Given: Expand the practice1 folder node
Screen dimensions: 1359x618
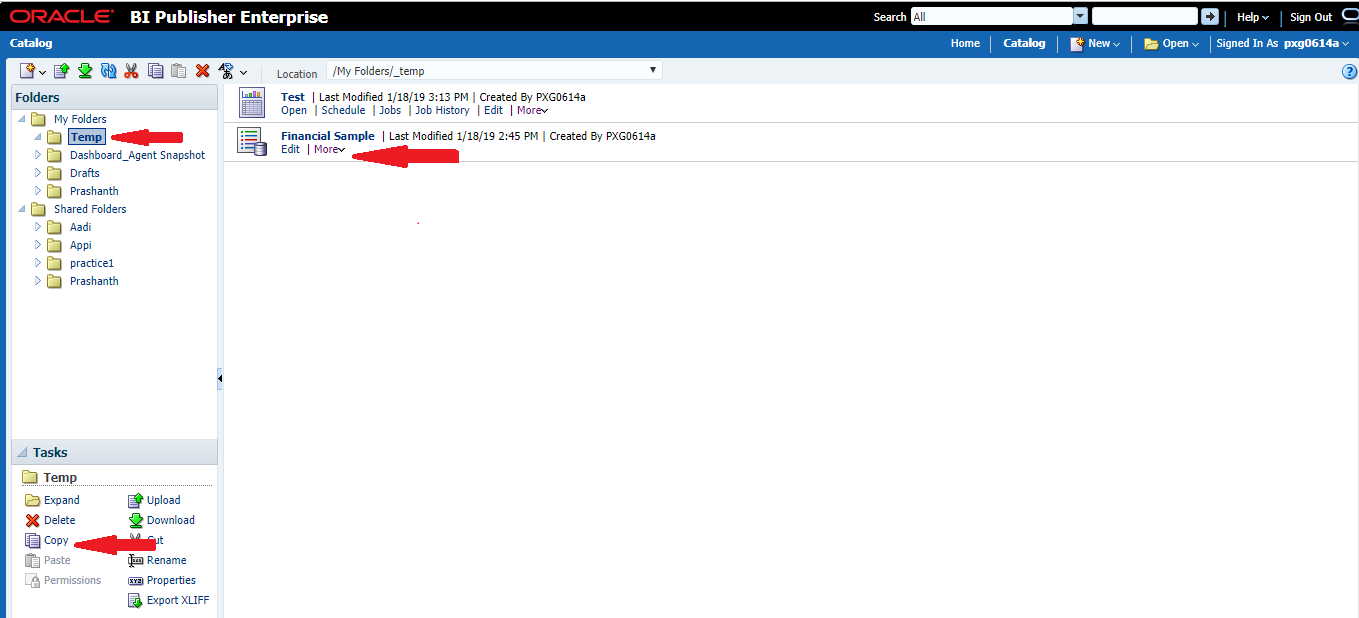Looking at the screenshot, I should [x=38, y=263].
